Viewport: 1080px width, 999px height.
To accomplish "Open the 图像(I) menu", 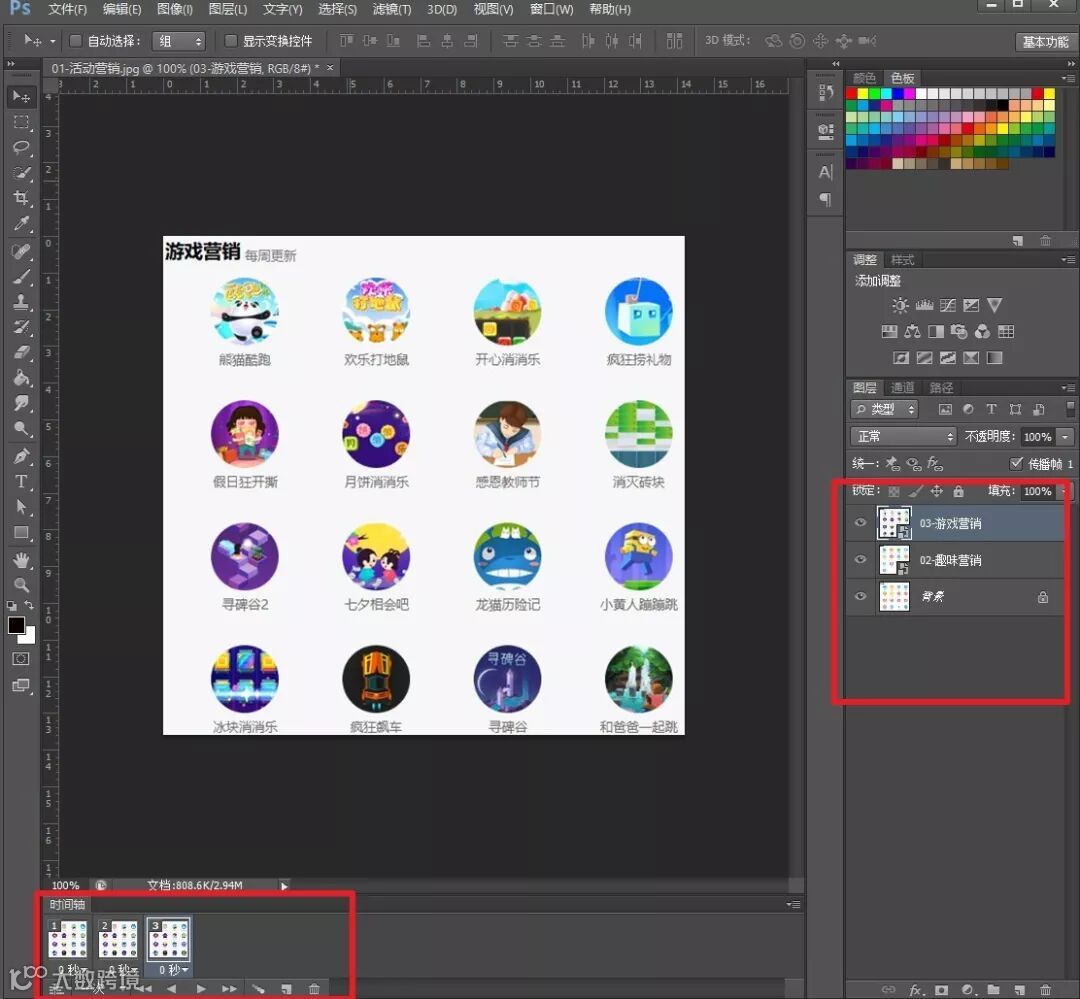I will click(x=174, y=10).
